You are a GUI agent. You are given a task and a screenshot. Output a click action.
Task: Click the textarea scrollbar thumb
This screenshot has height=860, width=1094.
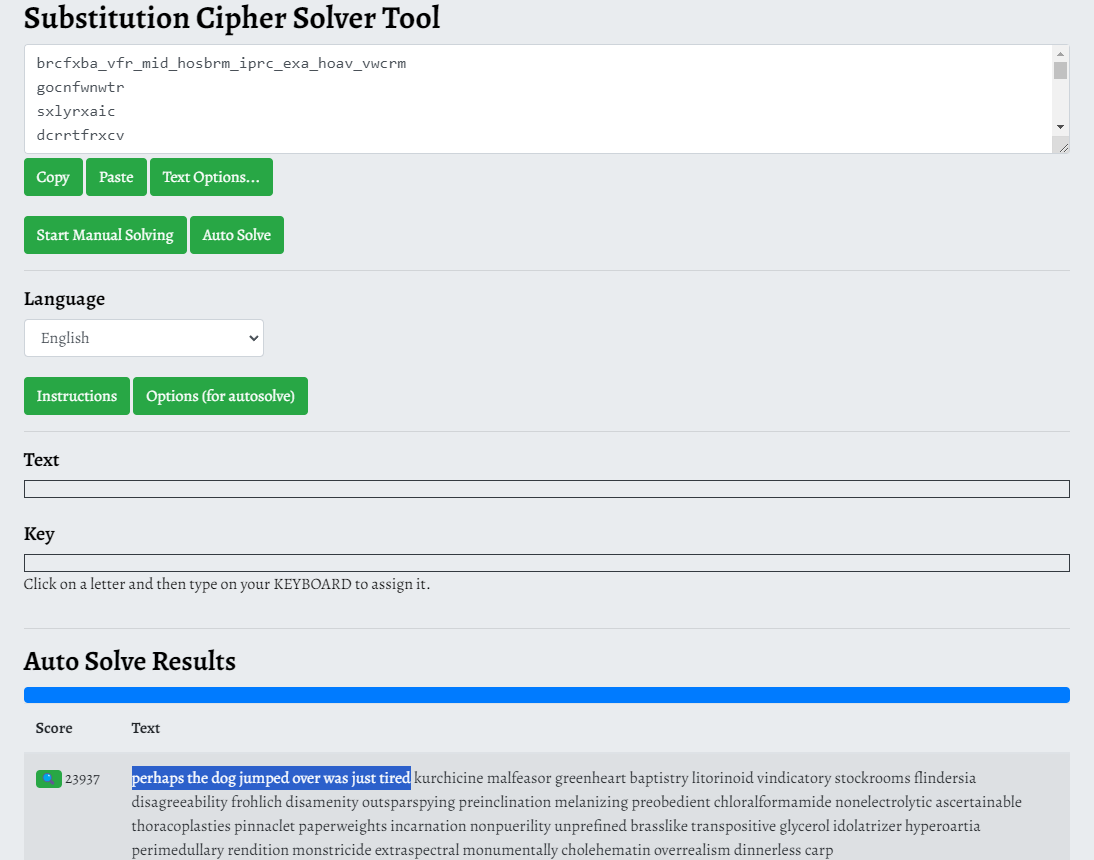point(1060,71)
